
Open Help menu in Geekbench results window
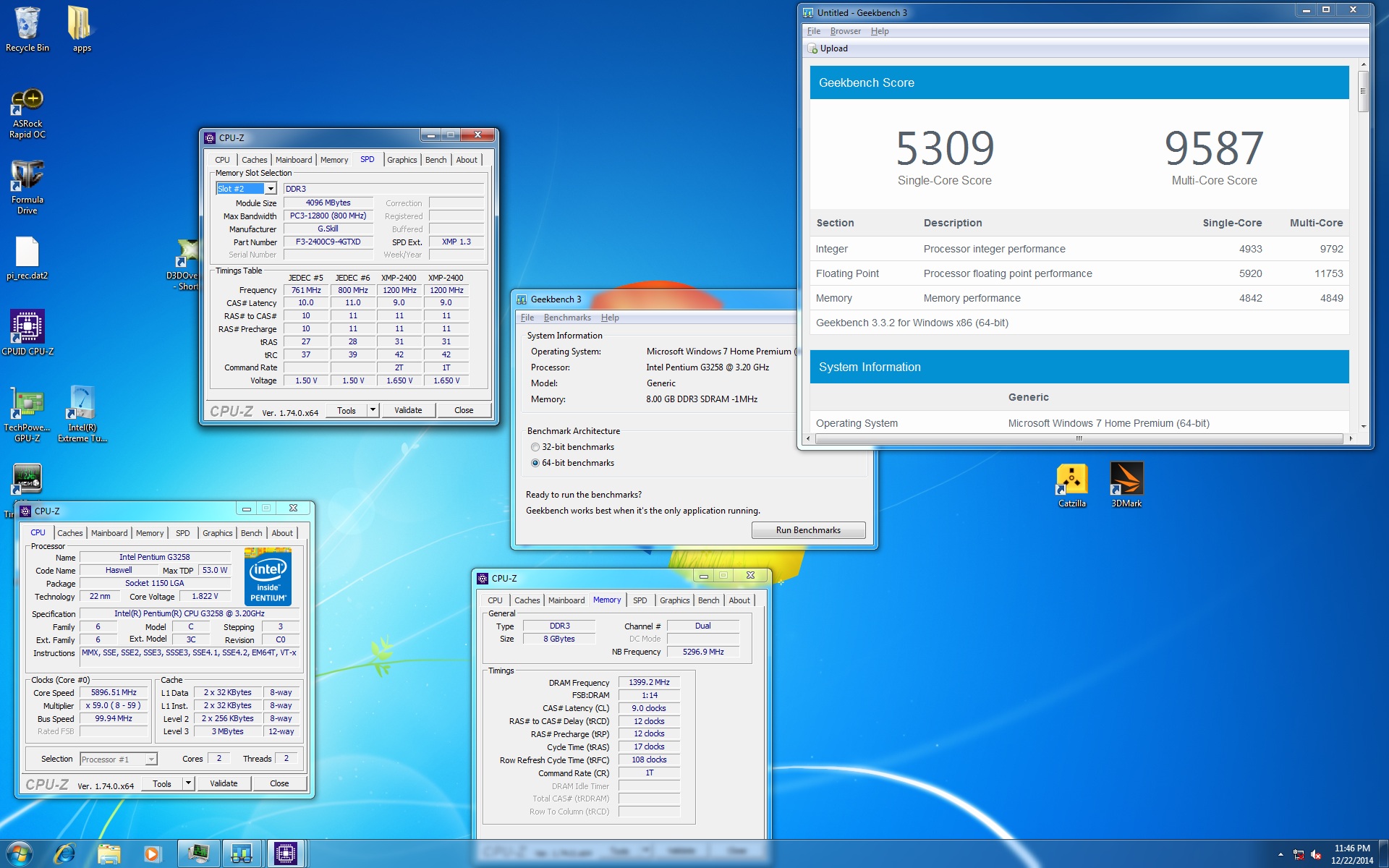coord(879,31)
